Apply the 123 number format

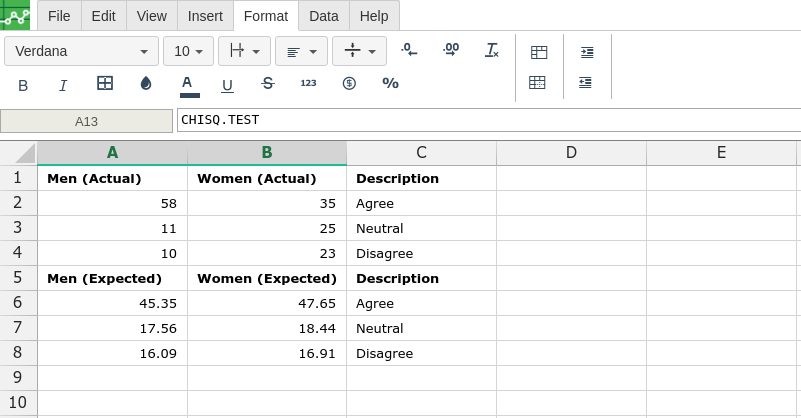308,84
